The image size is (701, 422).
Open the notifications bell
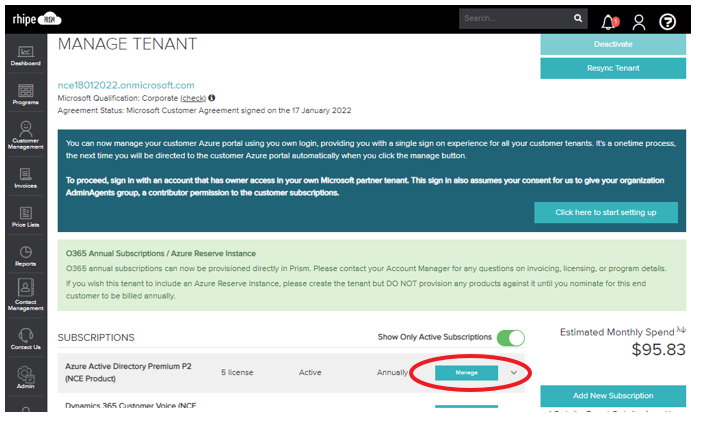(609, 21)
